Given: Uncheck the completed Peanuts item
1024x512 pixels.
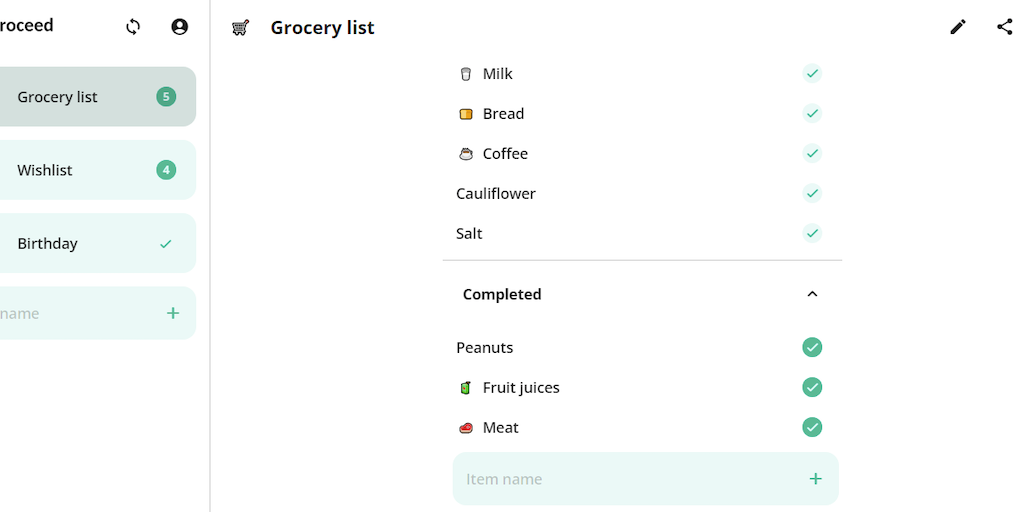Looking at the screenshot, I should tap(812, 348).
